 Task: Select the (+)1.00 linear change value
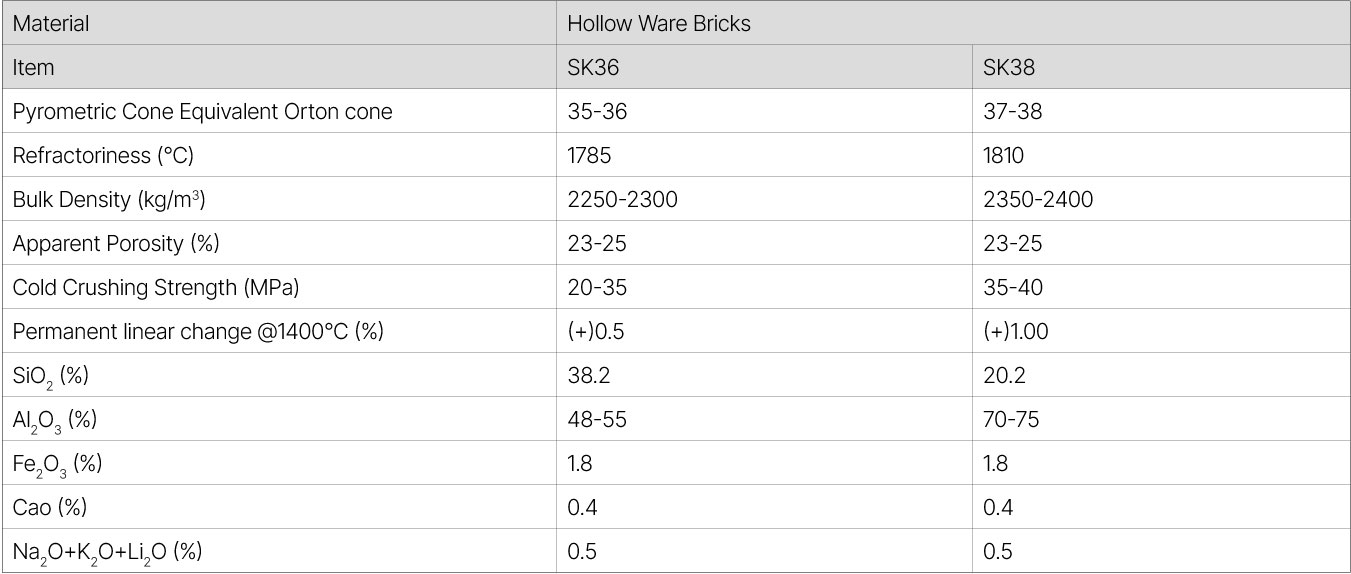pyautogui.click(x=1016, y=332)
